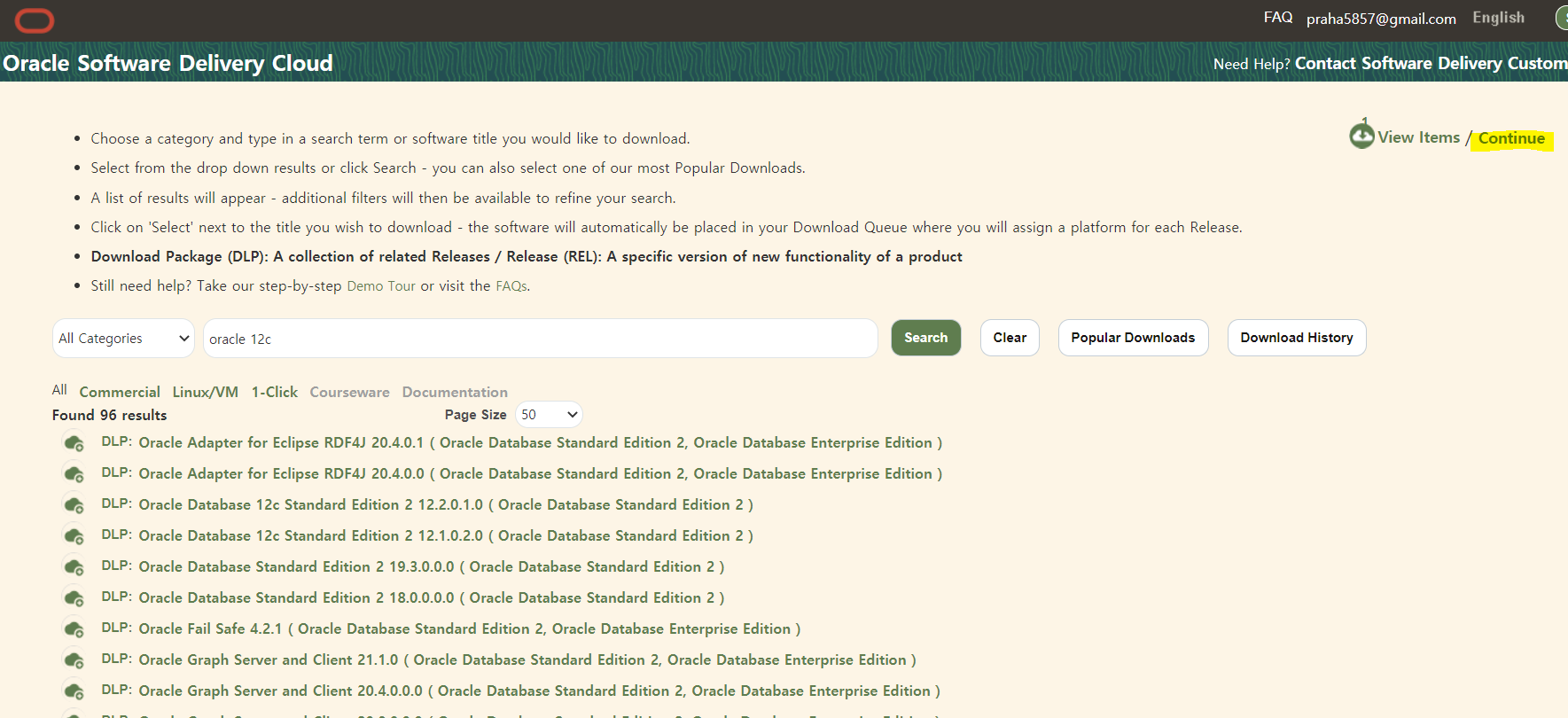Screen dimensions: 1568x718
Task: Select the All filter tab
Action: click(59, 390)
